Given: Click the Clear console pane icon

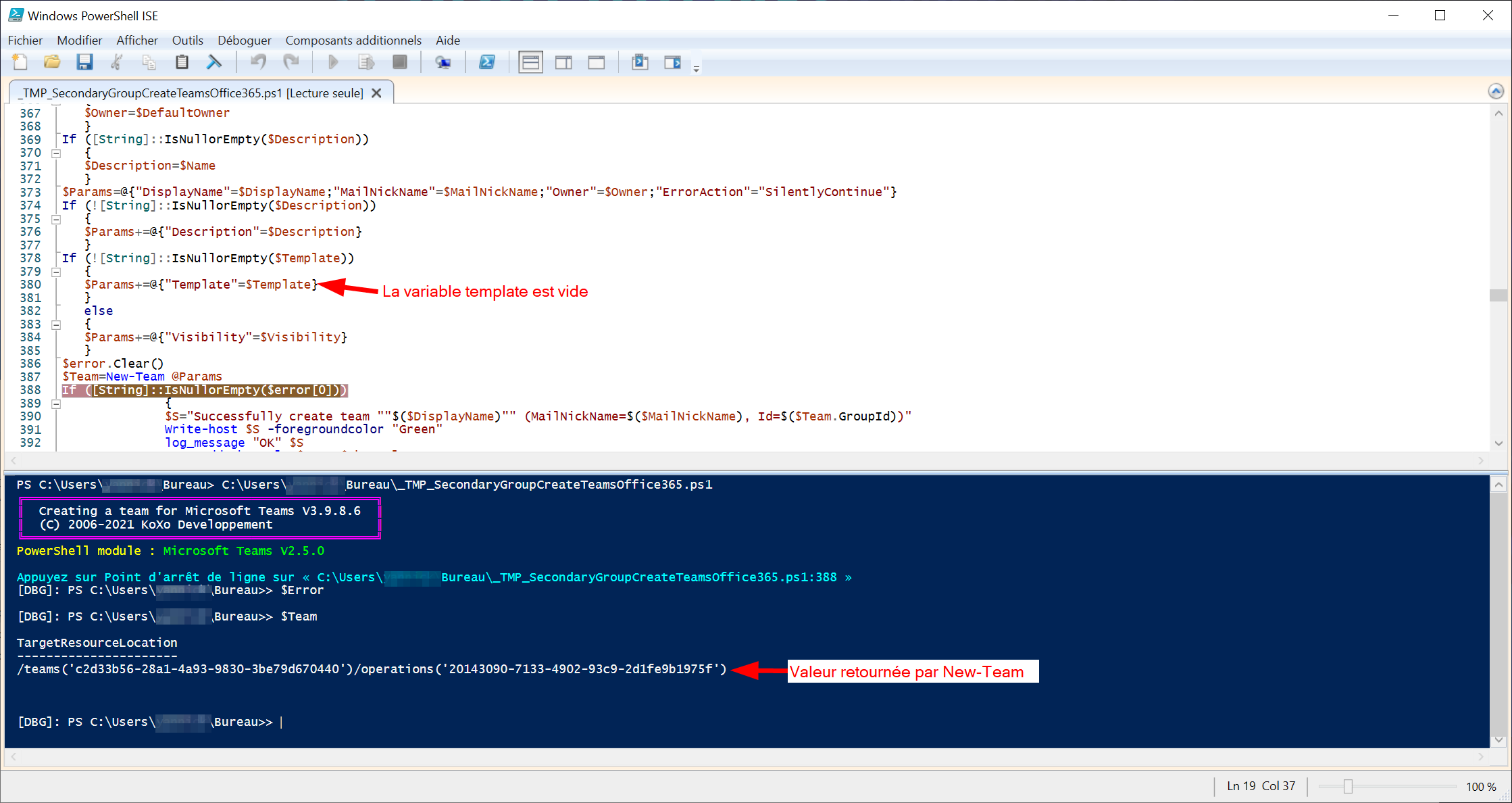Looking at the screenshot, I should coord(214,62).
